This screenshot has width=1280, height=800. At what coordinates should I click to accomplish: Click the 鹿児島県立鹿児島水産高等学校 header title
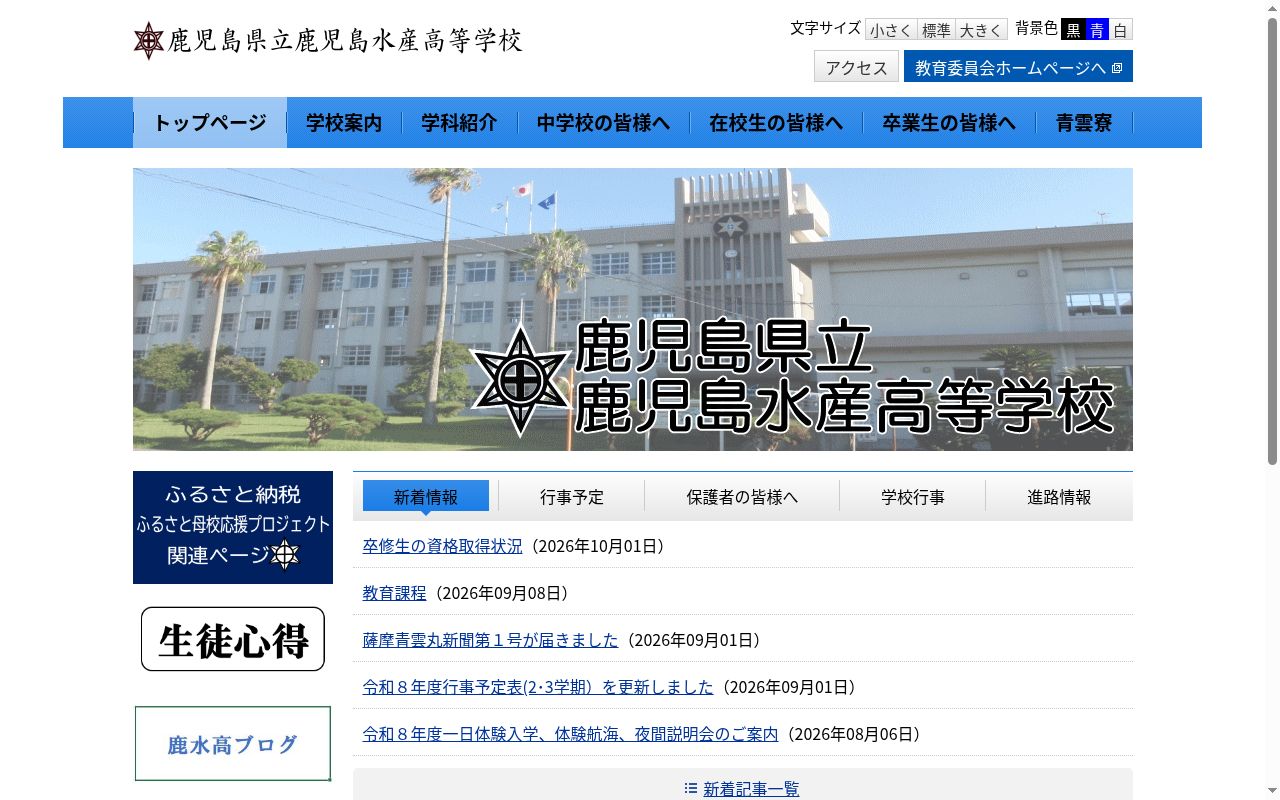[x=345, y=41]
